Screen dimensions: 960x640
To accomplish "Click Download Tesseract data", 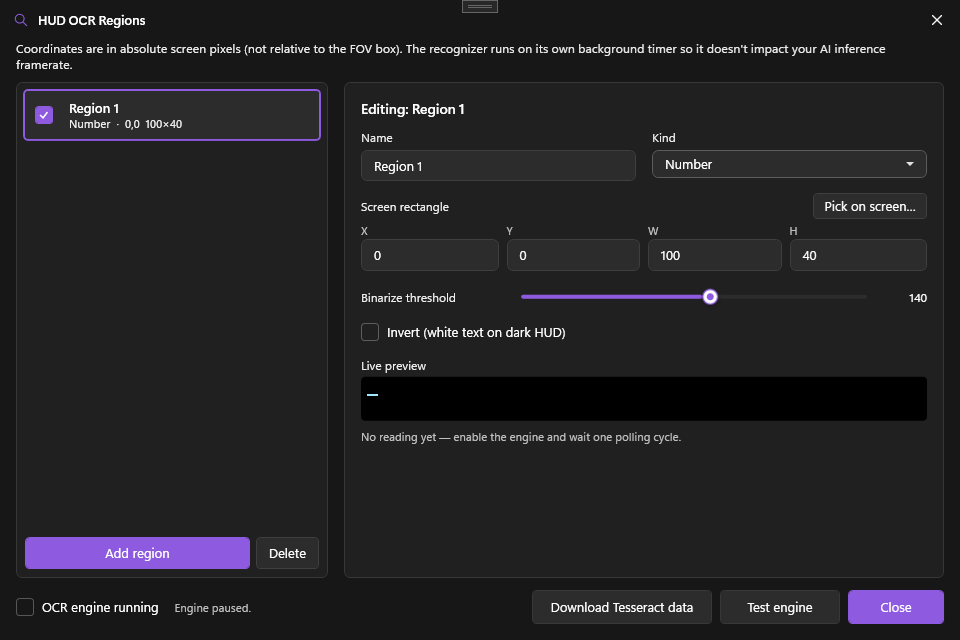I will [x=621, y=607].
